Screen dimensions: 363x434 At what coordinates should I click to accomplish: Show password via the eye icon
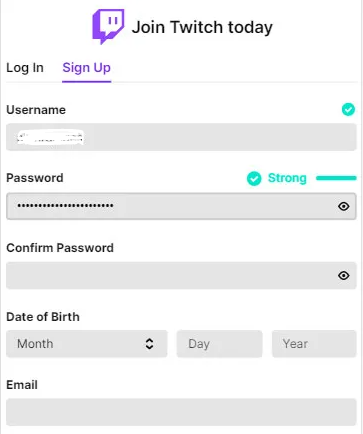coord(344,206)
